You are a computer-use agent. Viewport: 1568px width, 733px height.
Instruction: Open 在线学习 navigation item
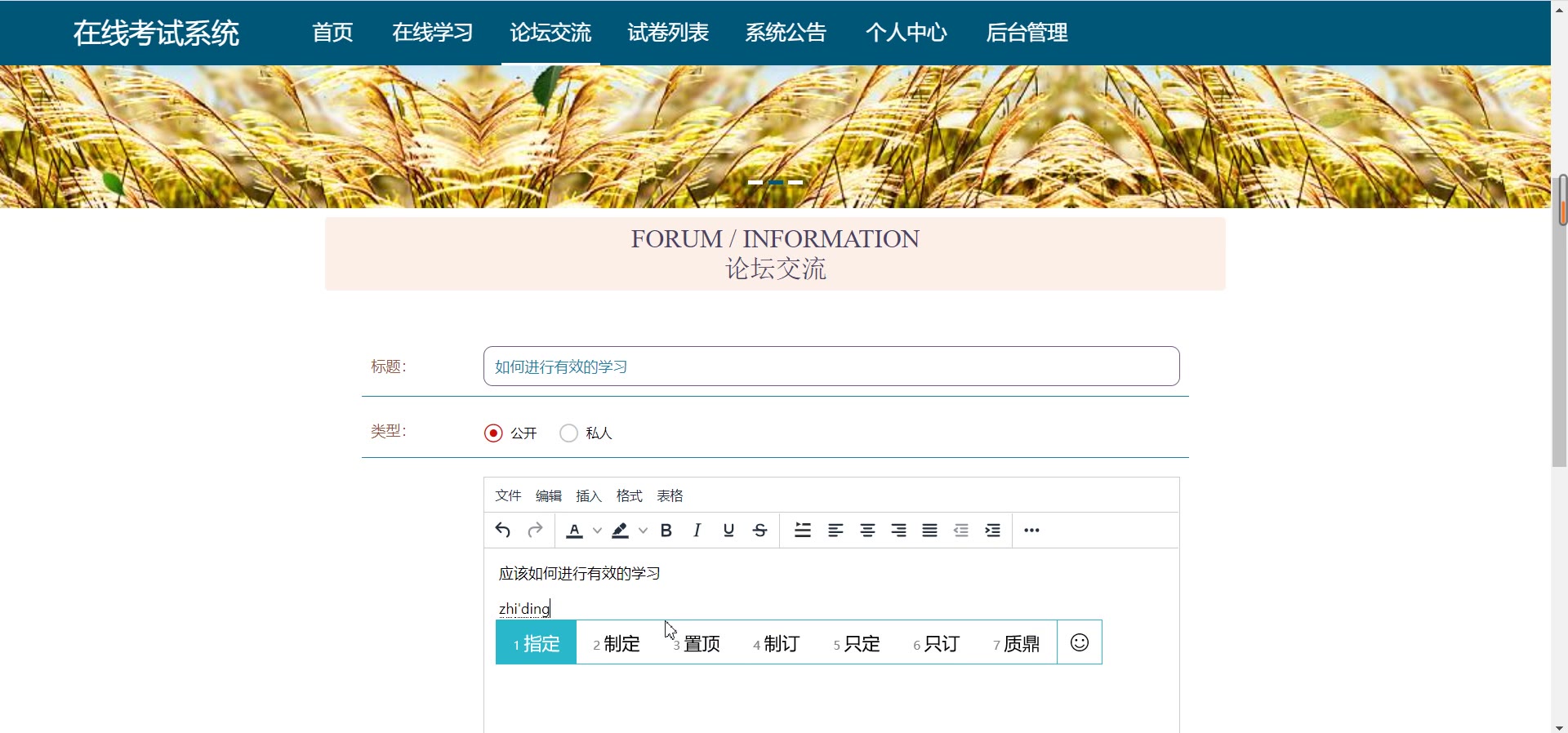[433, 33]
